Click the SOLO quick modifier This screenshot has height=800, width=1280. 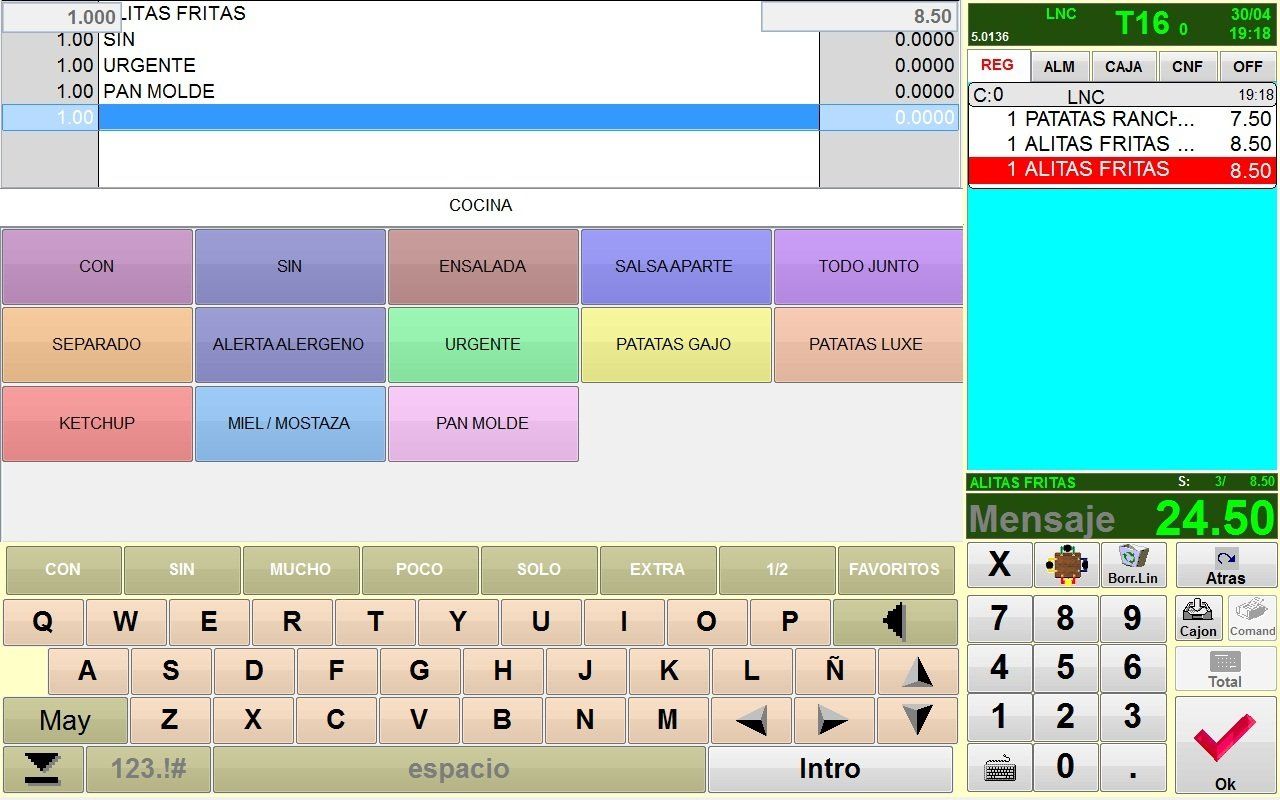(539, 570)
